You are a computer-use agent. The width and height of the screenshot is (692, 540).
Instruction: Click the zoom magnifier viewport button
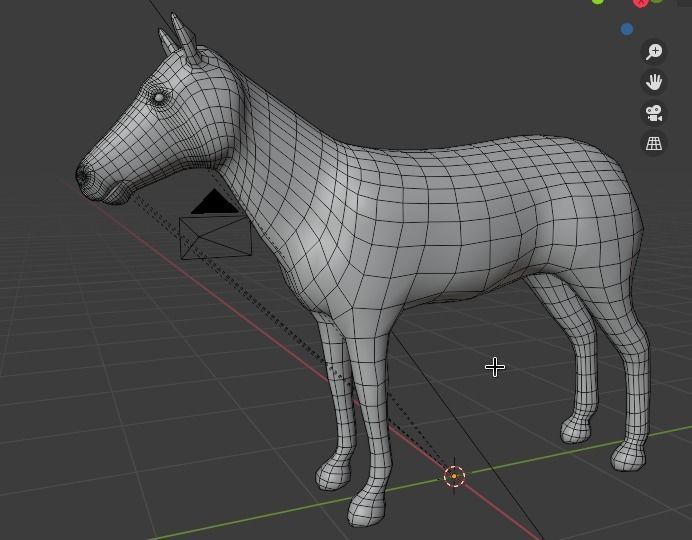coord(654,52)
